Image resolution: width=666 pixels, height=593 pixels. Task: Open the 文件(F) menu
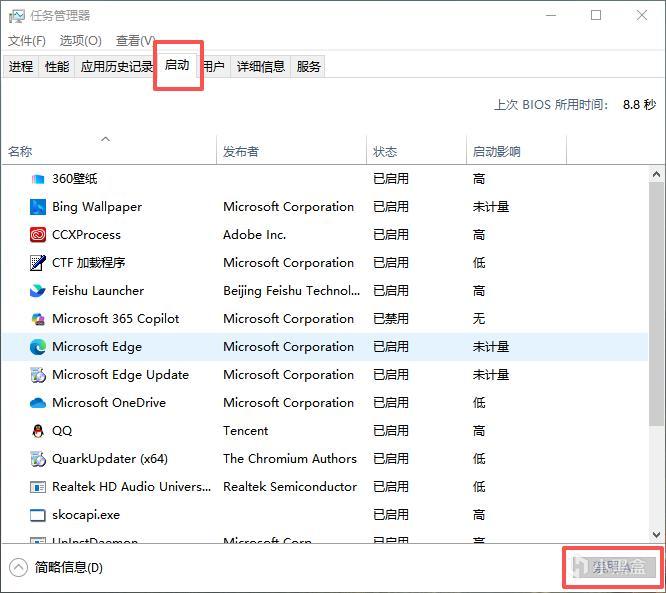coord(27,41)
